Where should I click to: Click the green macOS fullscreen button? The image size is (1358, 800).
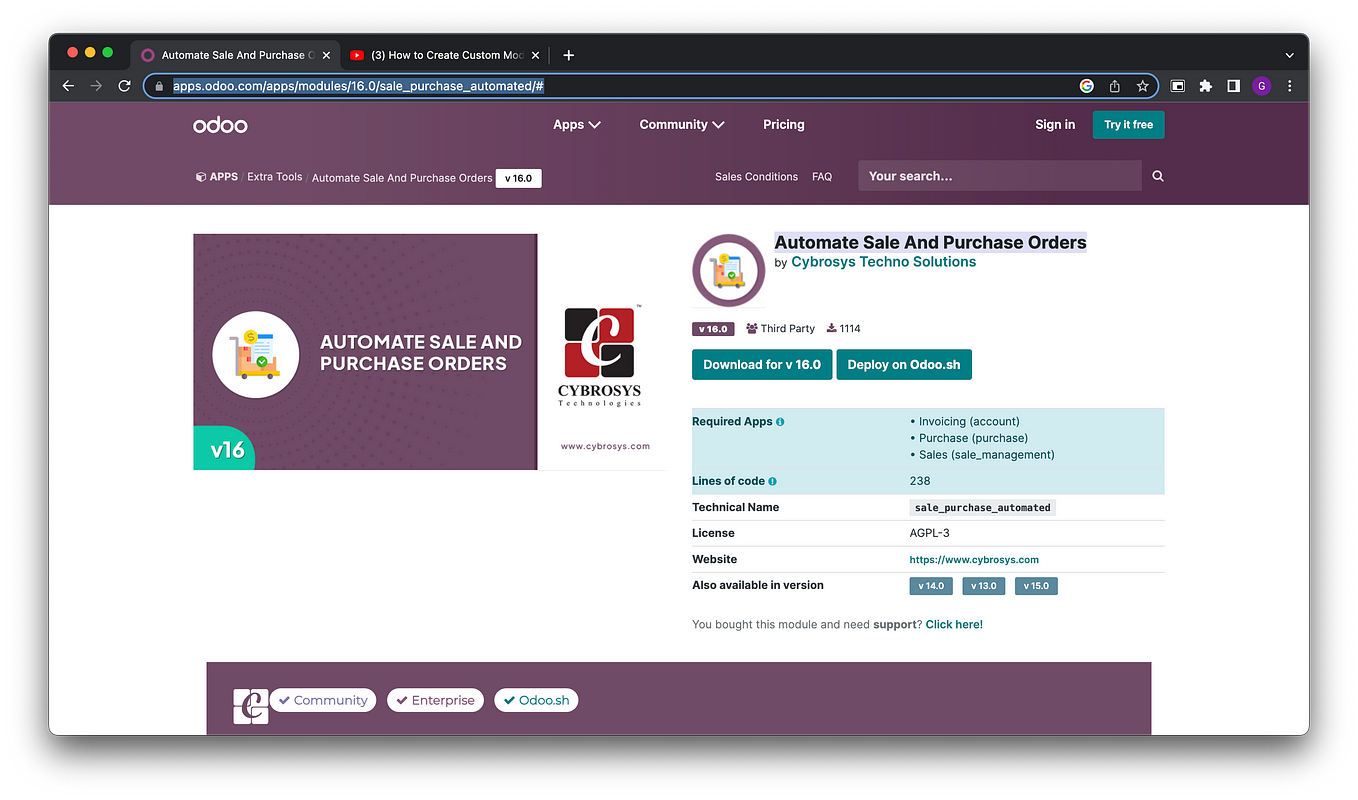tap(108, 52)
